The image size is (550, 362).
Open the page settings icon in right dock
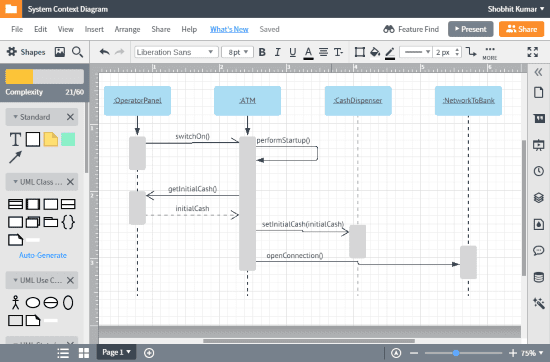538,93
